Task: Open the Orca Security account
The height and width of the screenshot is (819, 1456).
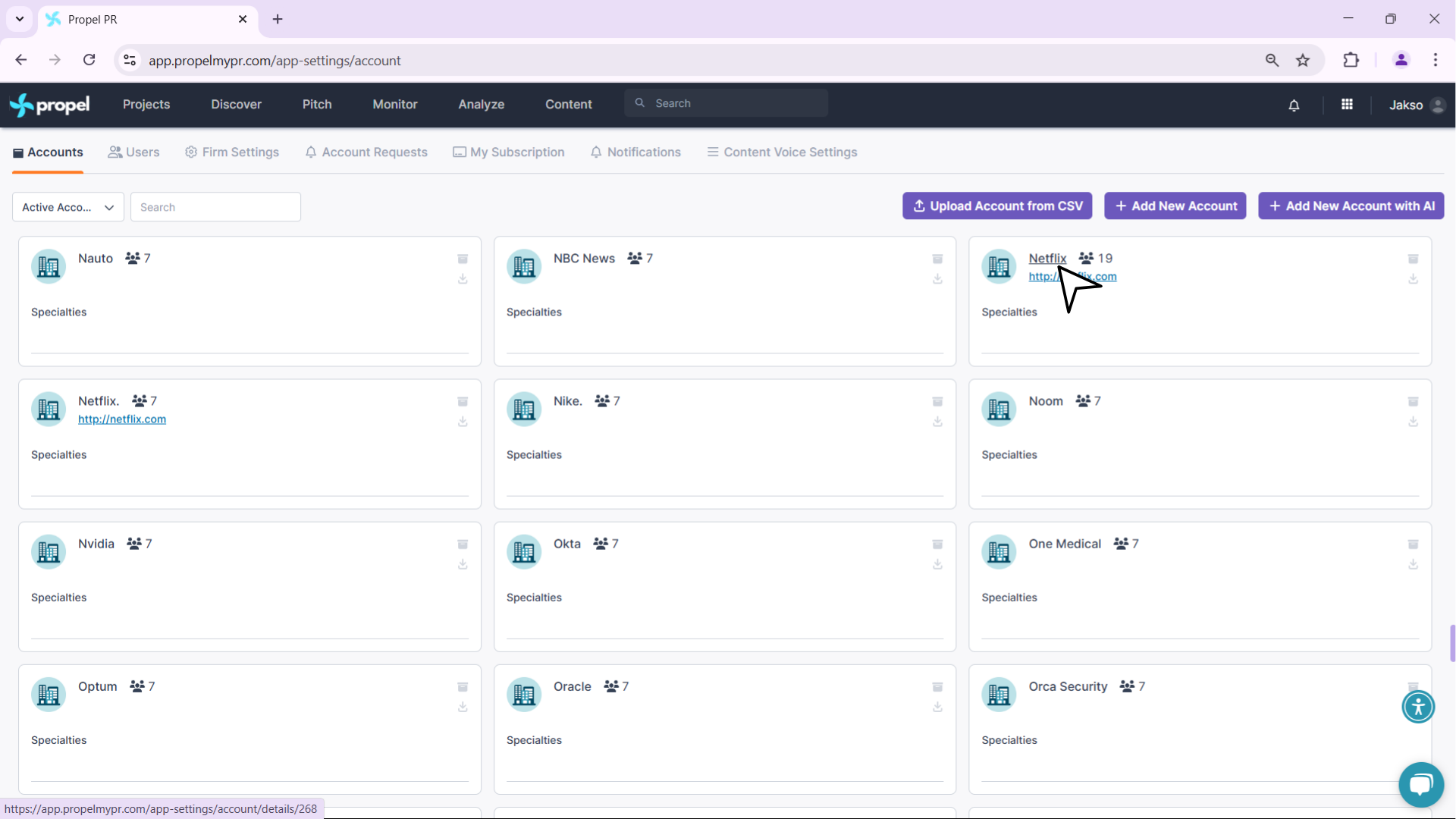Action: [x=1068, y=686]
